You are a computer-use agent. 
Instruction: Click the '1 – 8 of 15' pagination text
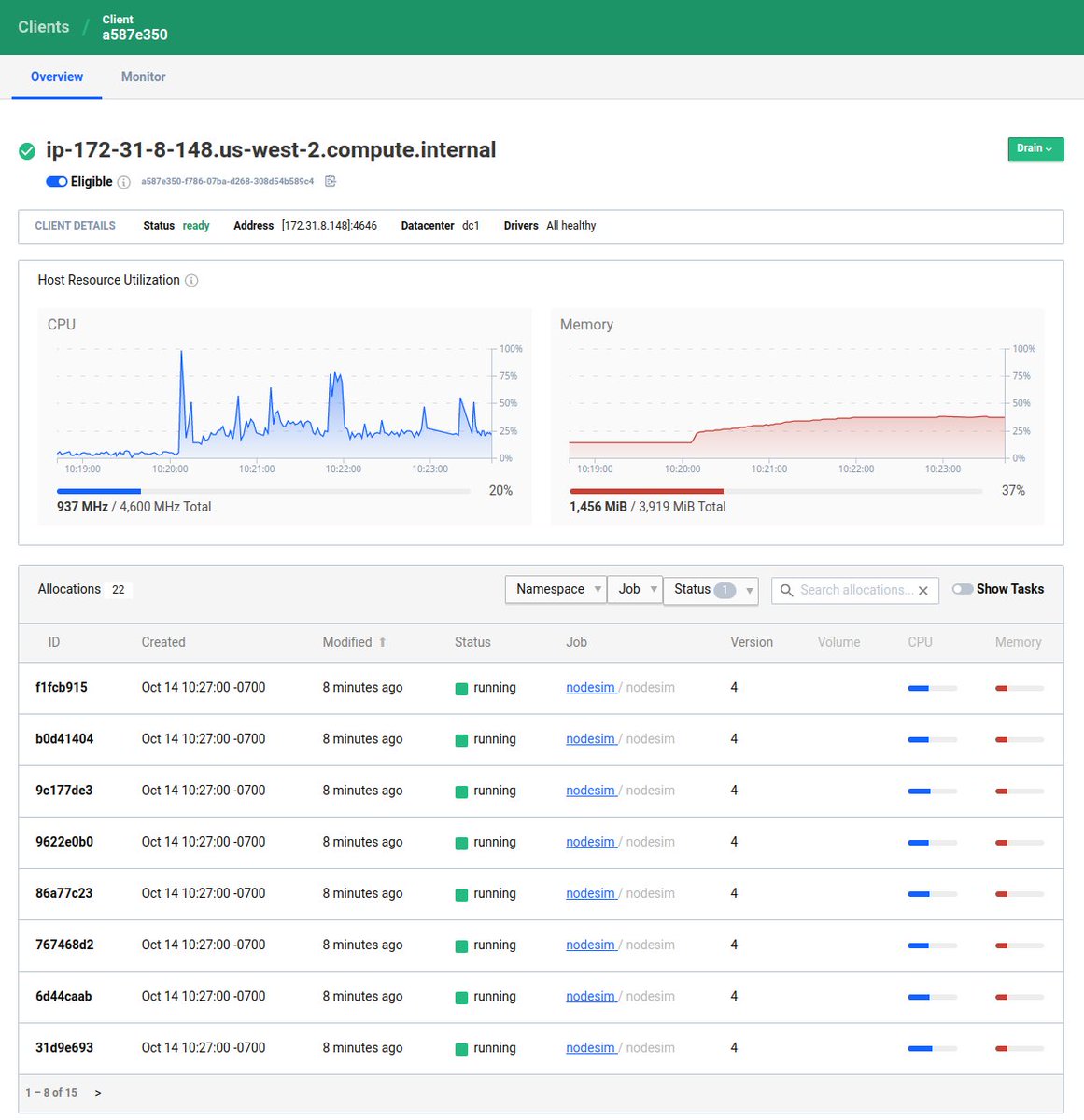click(x=51, y=1093)
